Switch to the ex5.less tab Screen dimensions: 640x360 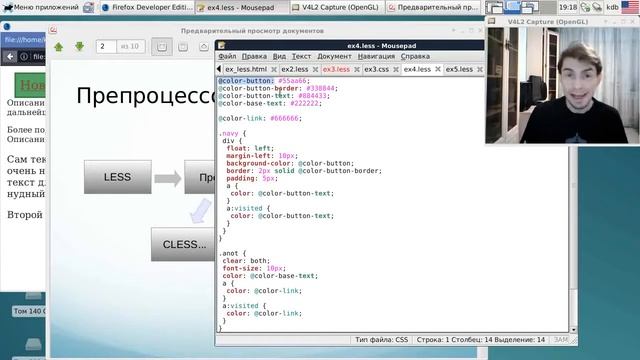[459, 69]
